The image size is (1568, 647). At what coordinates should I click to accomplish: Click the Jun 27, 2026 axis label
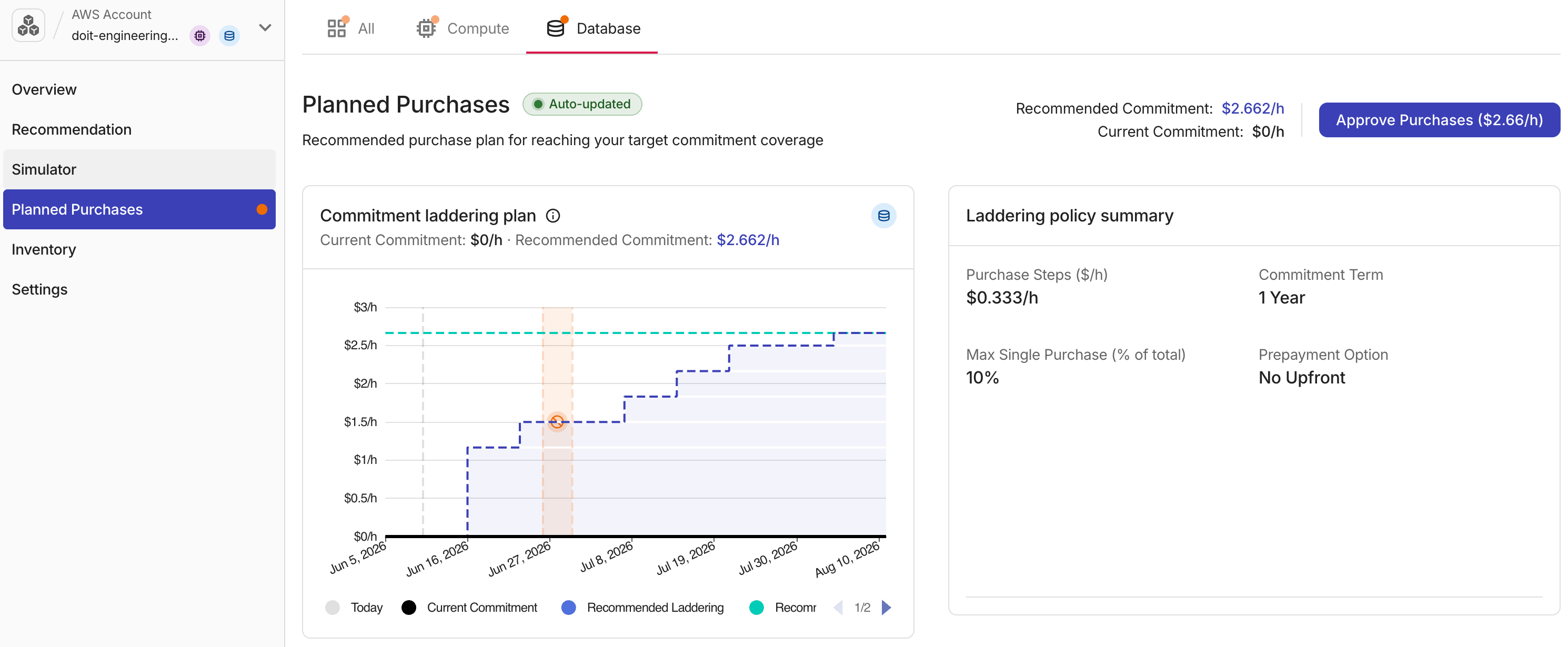(520, 559)
